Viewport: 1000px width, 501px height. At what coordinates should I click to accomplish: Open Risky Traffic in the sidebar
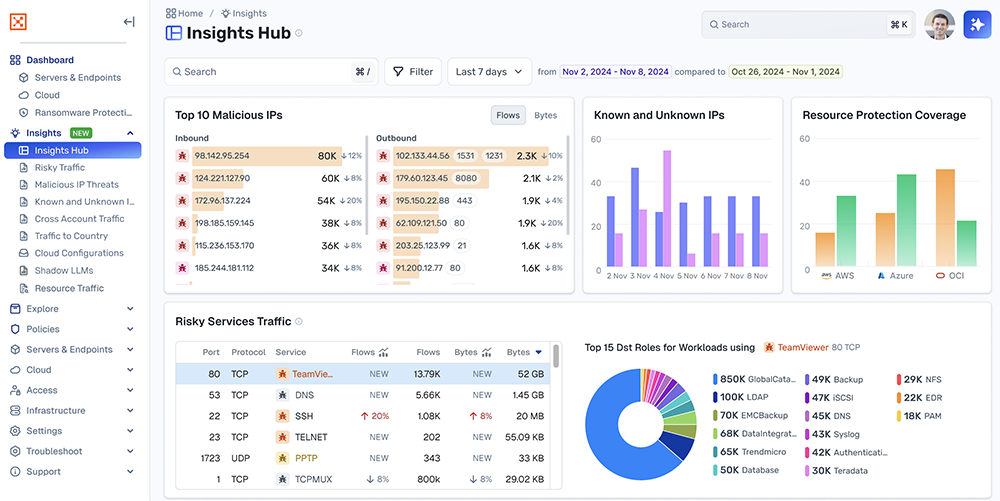pyautogui.click(x=60, y=168)
